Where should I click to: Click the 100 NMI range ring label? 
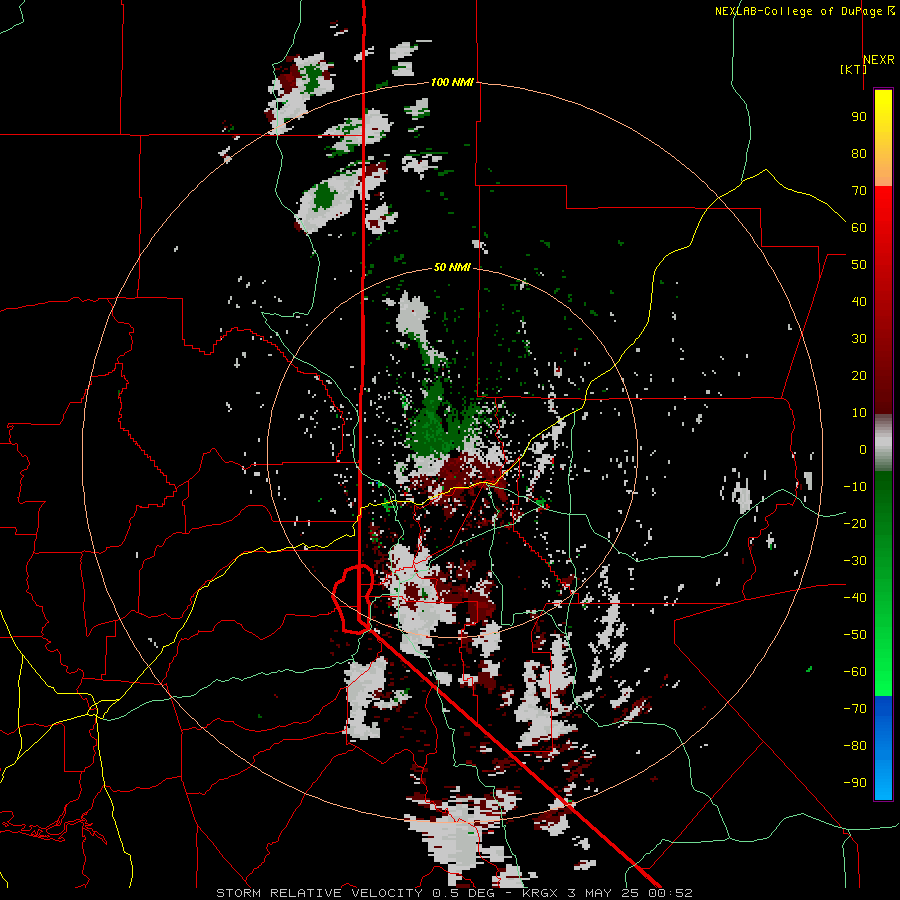[452, 82]
